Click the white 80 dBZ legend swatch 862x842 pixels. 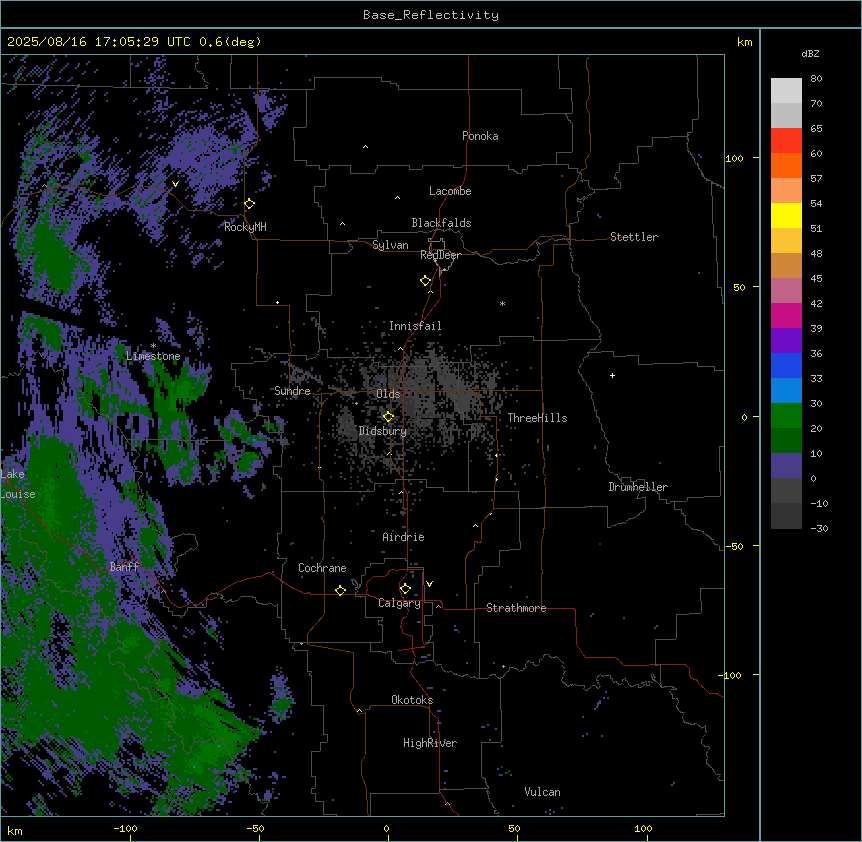786,91
